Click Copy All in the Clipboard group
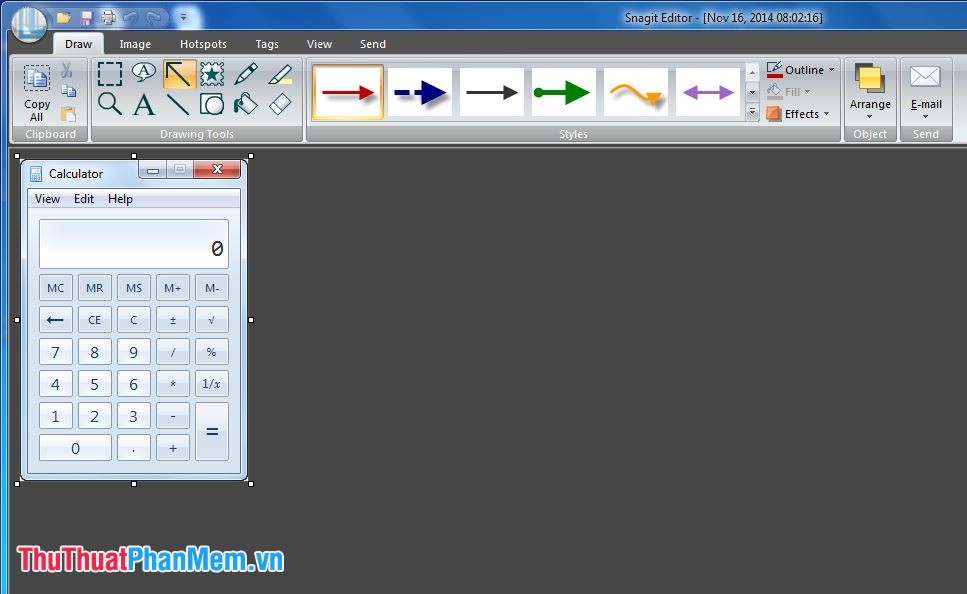 tap(36, 91)
